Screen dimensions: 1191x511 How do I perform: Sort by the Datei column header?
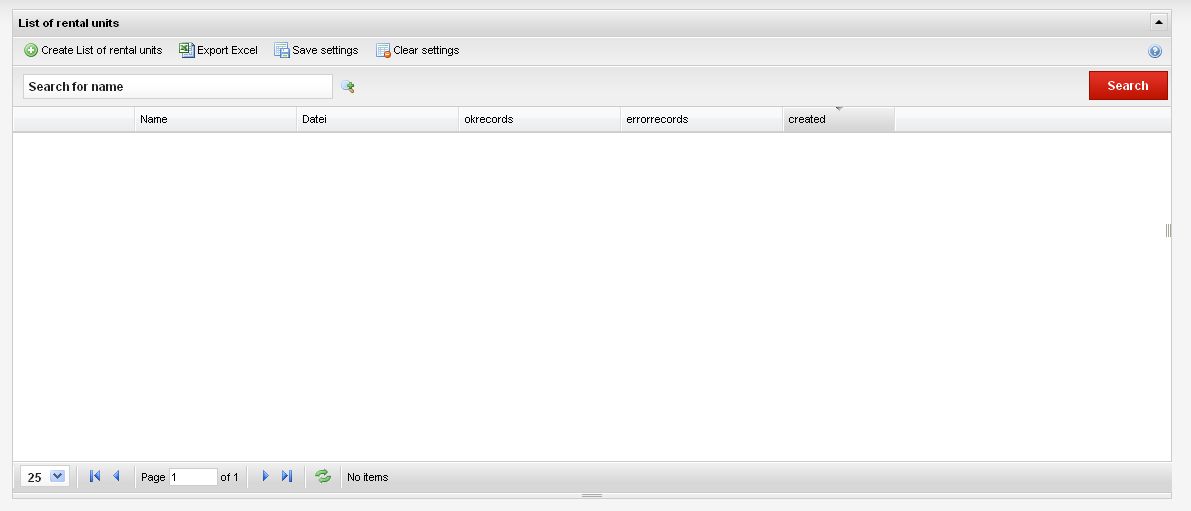click(378, 119)
